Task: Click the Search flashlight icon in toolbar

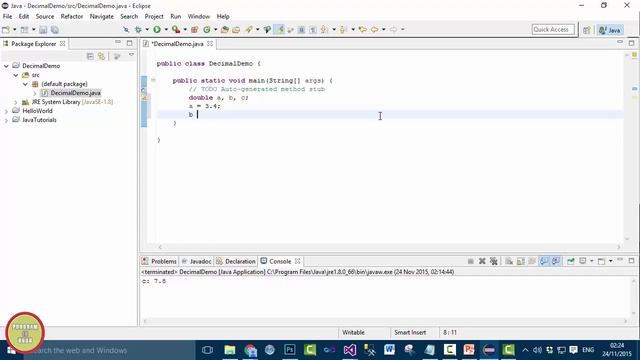Action: click(249, 29)
